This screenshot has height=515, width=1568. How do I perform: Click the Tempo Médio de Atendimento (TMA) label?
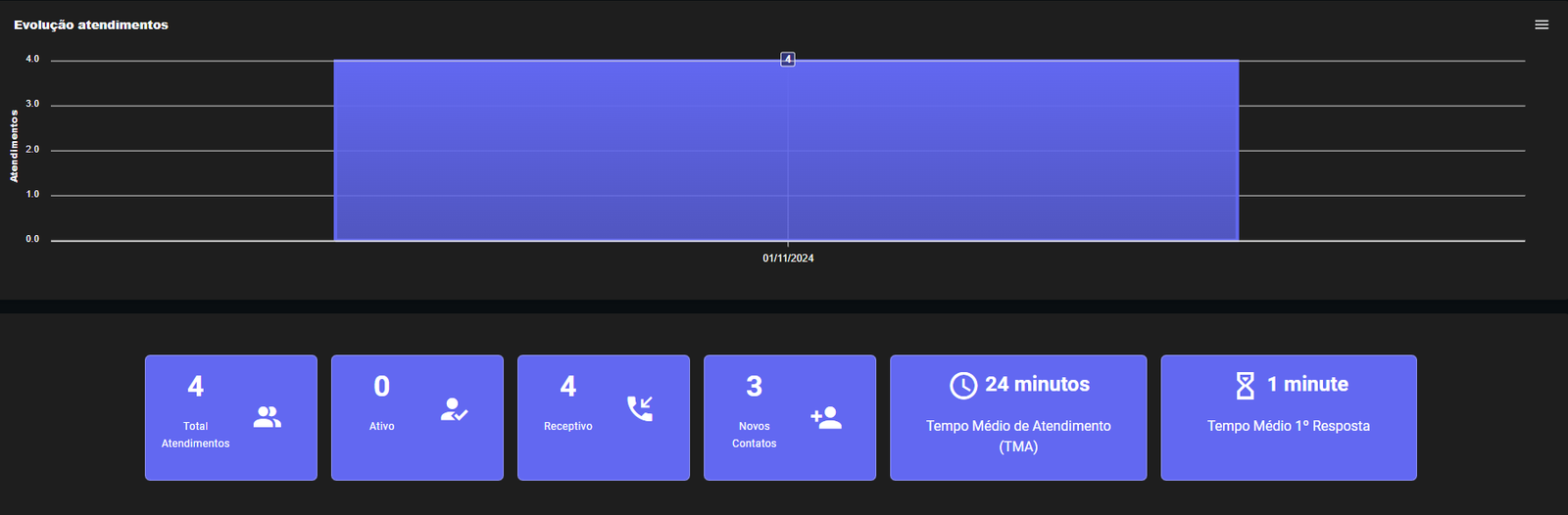1018,436
